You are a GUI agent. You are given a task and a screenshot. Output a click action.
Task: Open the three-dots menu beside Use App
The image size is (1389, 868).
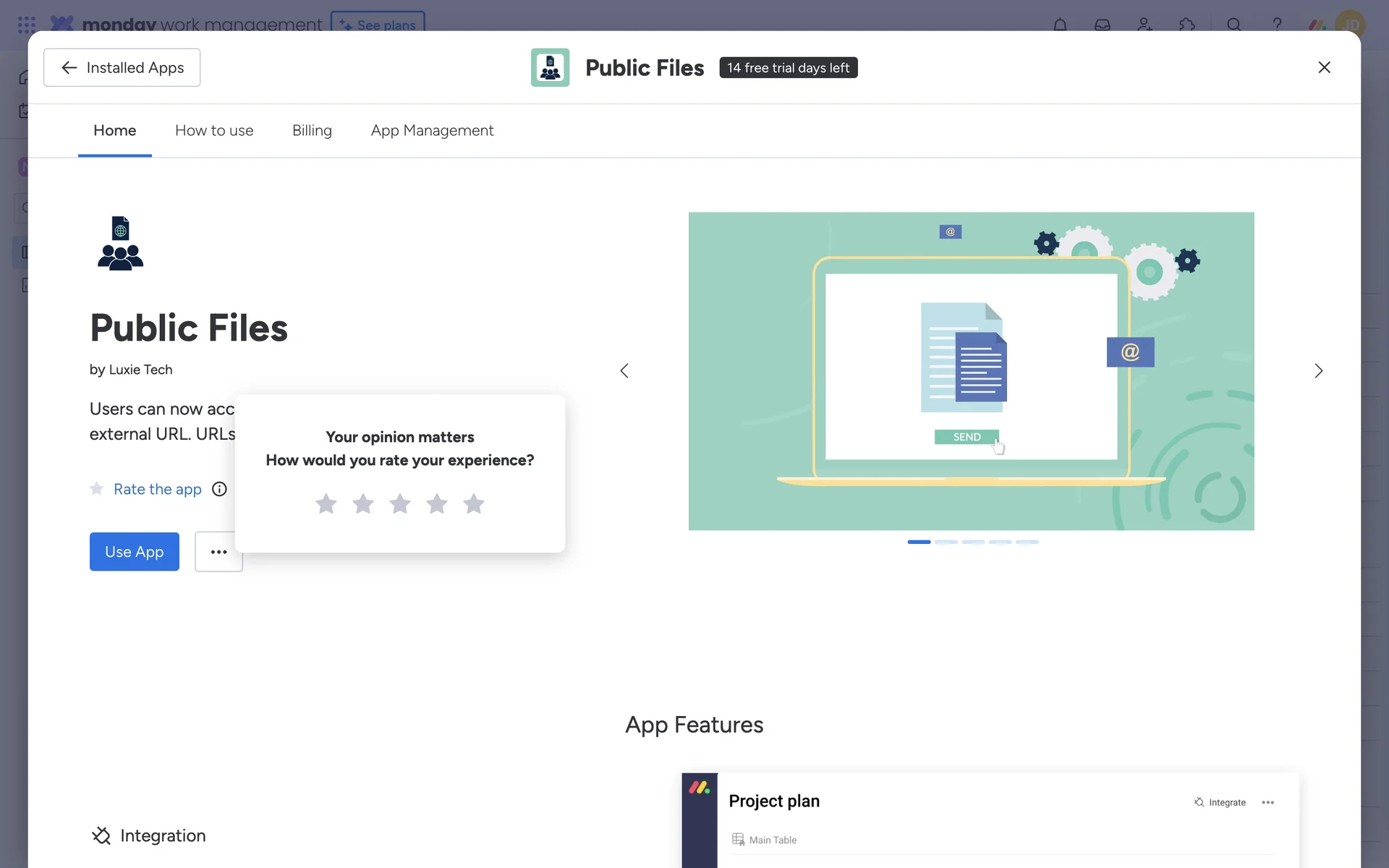[218, 552]
